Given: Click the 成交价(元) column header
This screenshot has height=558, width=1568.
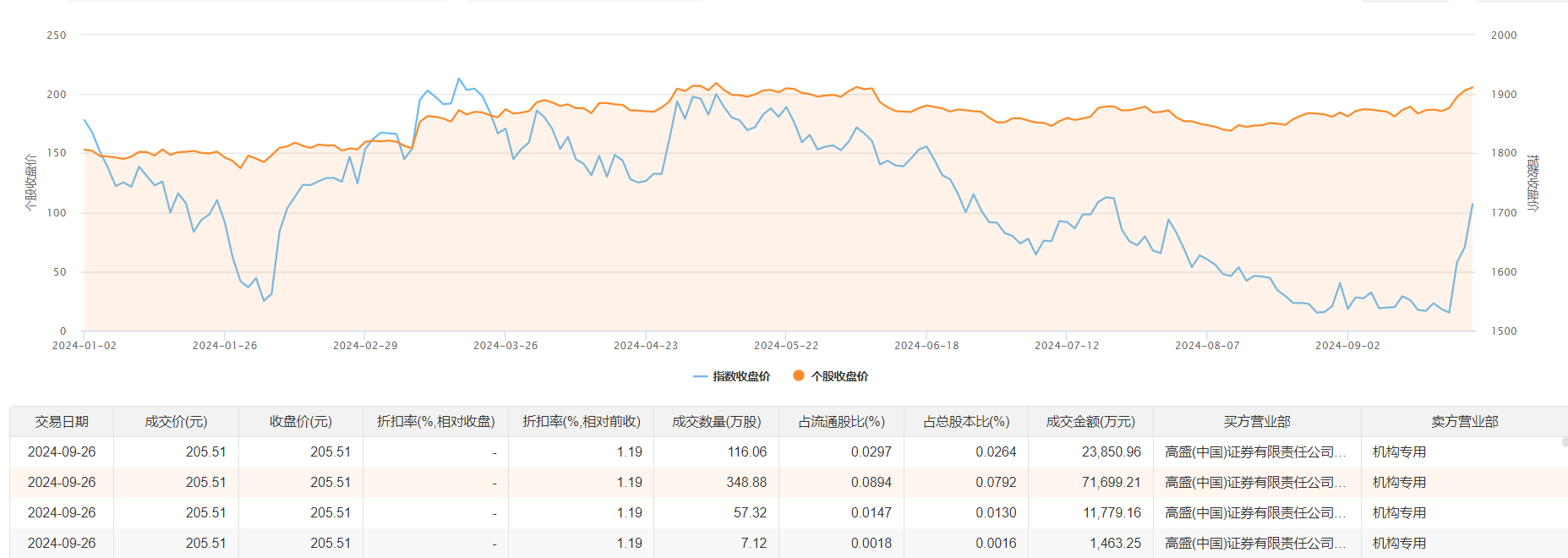Looking at the screenshot, I should pos(176,421).
